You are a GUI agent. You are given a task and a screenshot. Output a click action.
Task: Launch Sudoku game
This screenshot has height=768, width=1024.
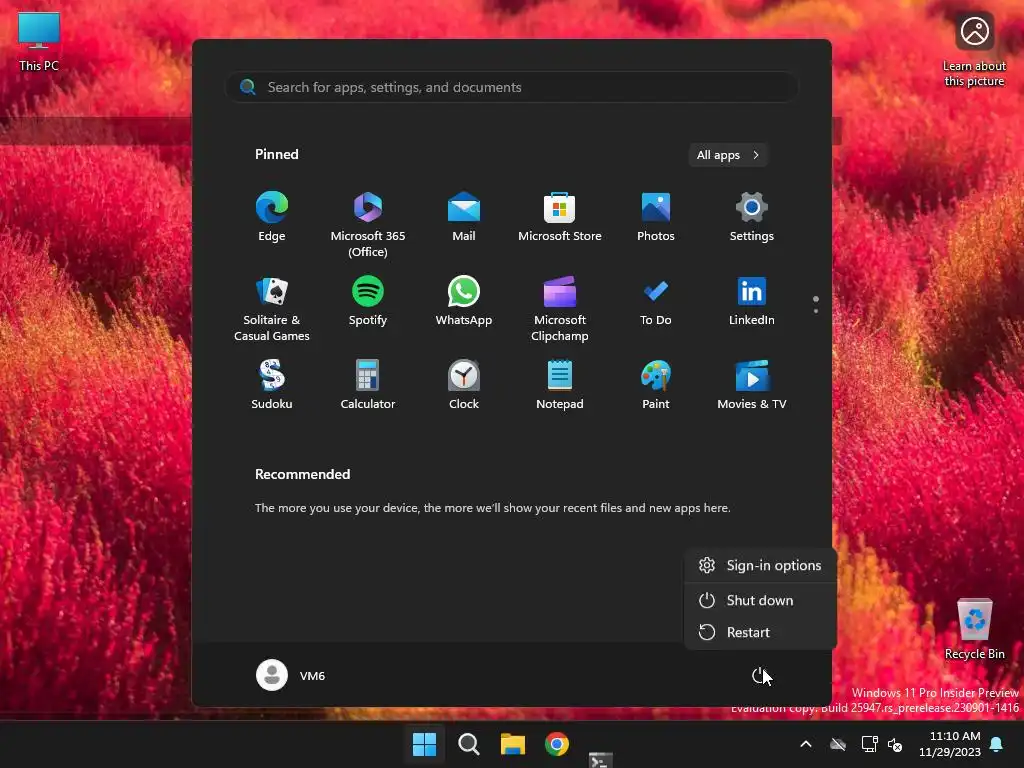(x=272, y=385)
